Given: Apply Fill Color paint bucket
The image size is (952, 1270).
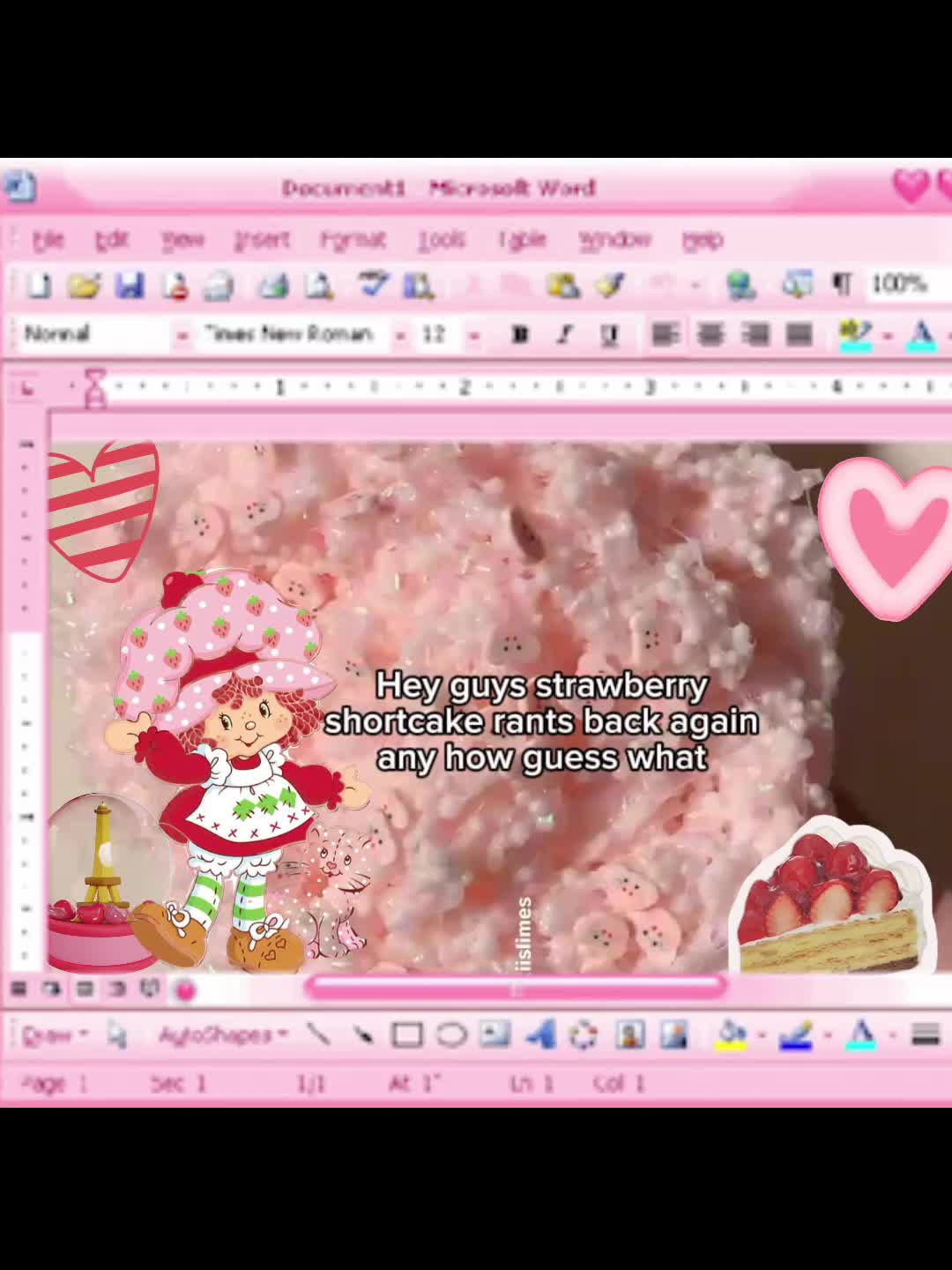Looking at the screenshot, I should click(732, 1035).
